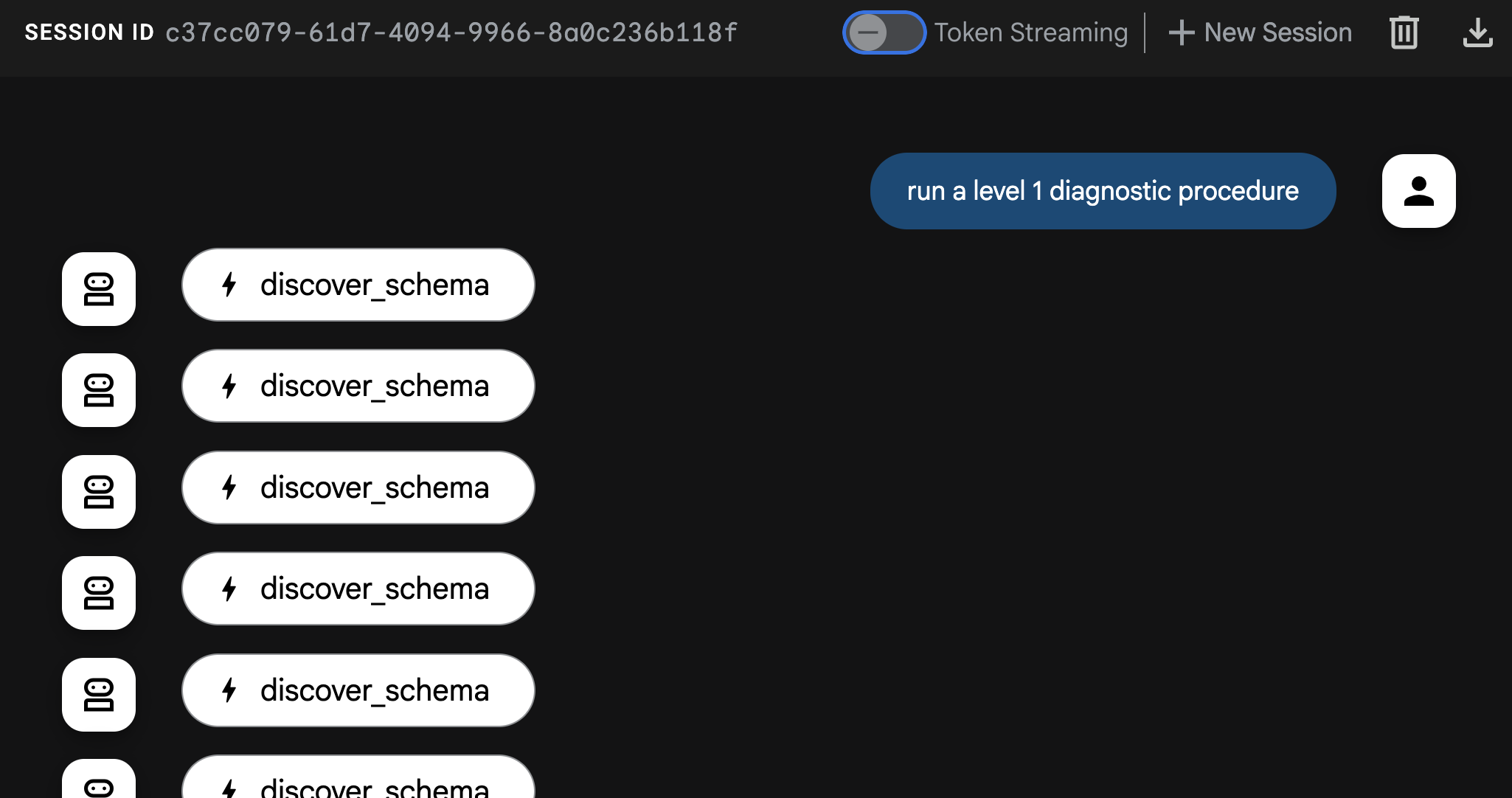Click the robot avatar beside the second discover_schema entry
Image resolution: width=1512 pixels, height=798 pixels.
tap(99, 390)
